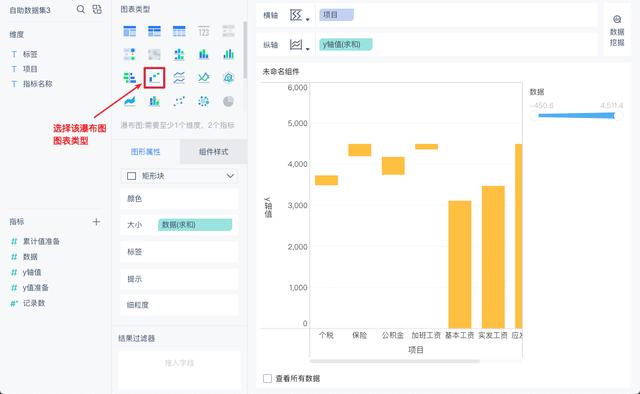
Task: Select the highlighted waterfall chart icon
Action: click(x=154, y=78)
